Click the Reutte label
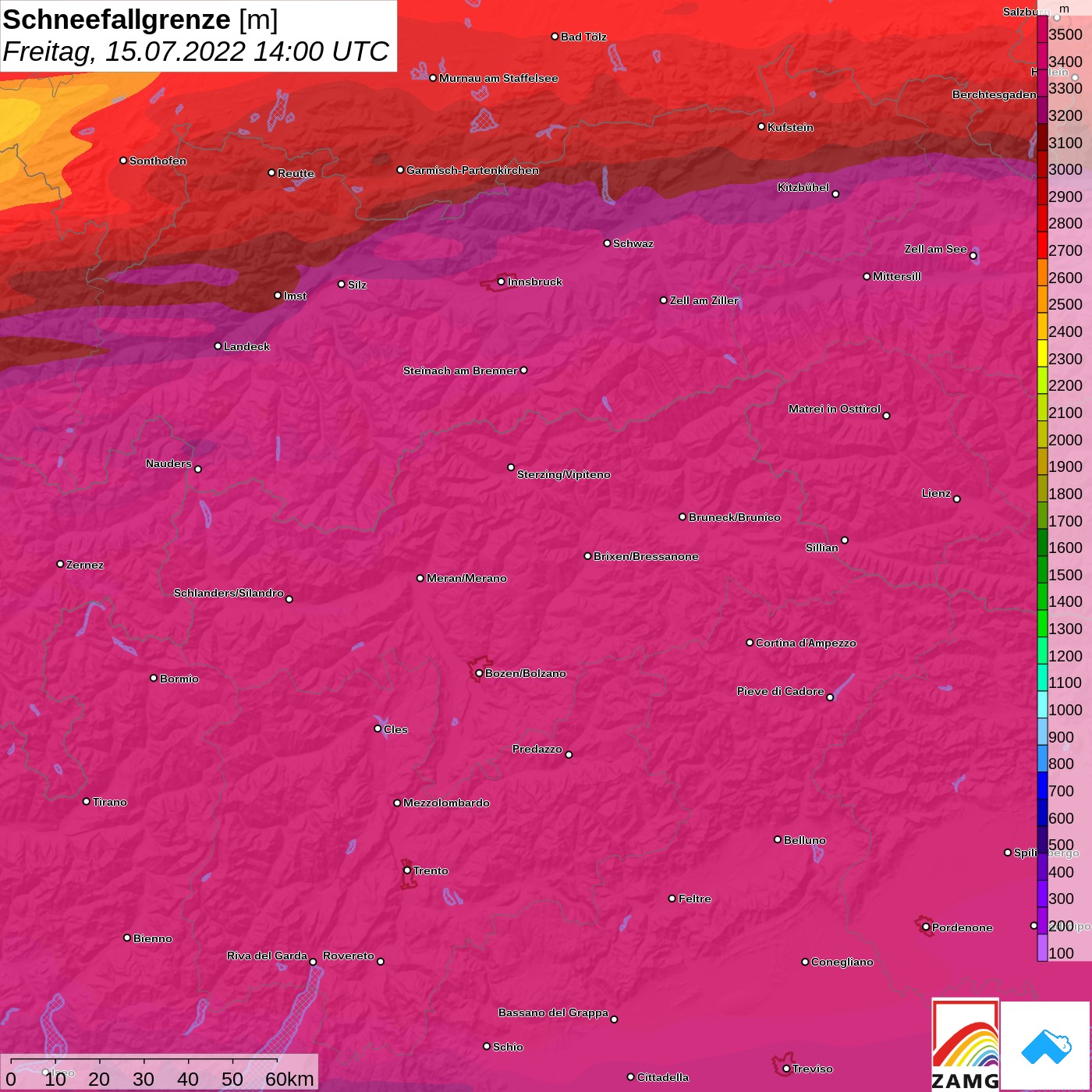The image size is (1092, 1092). 296,173
